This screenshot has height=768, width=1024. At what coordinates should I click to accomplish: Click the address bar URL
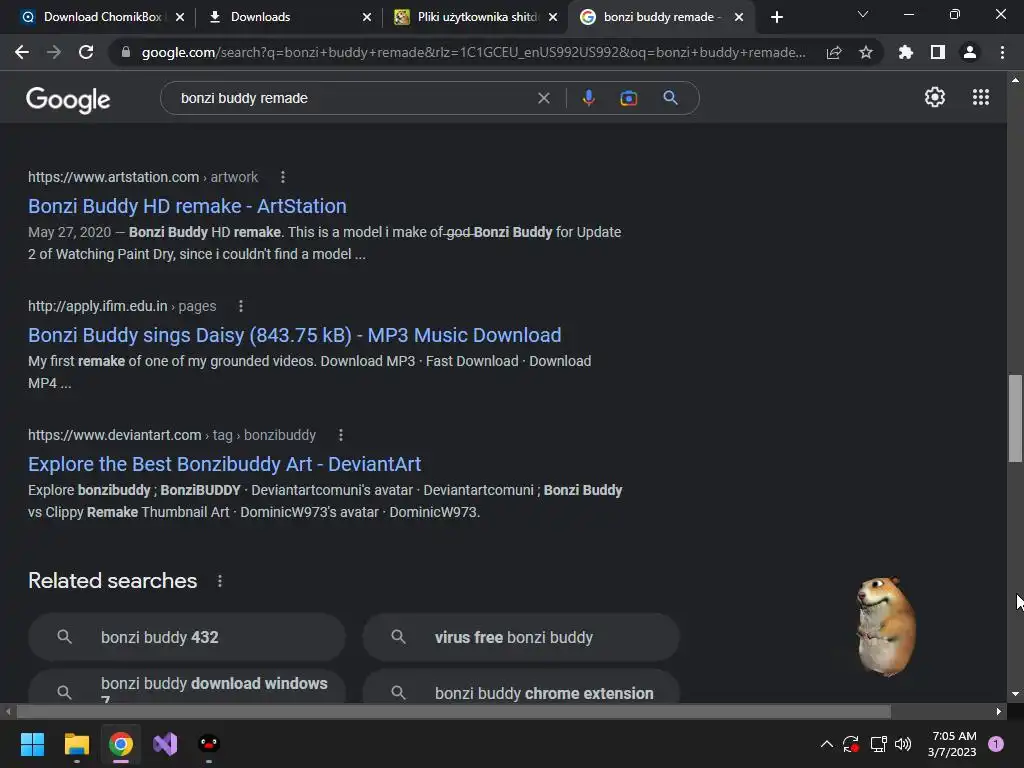tap(473, 52)
